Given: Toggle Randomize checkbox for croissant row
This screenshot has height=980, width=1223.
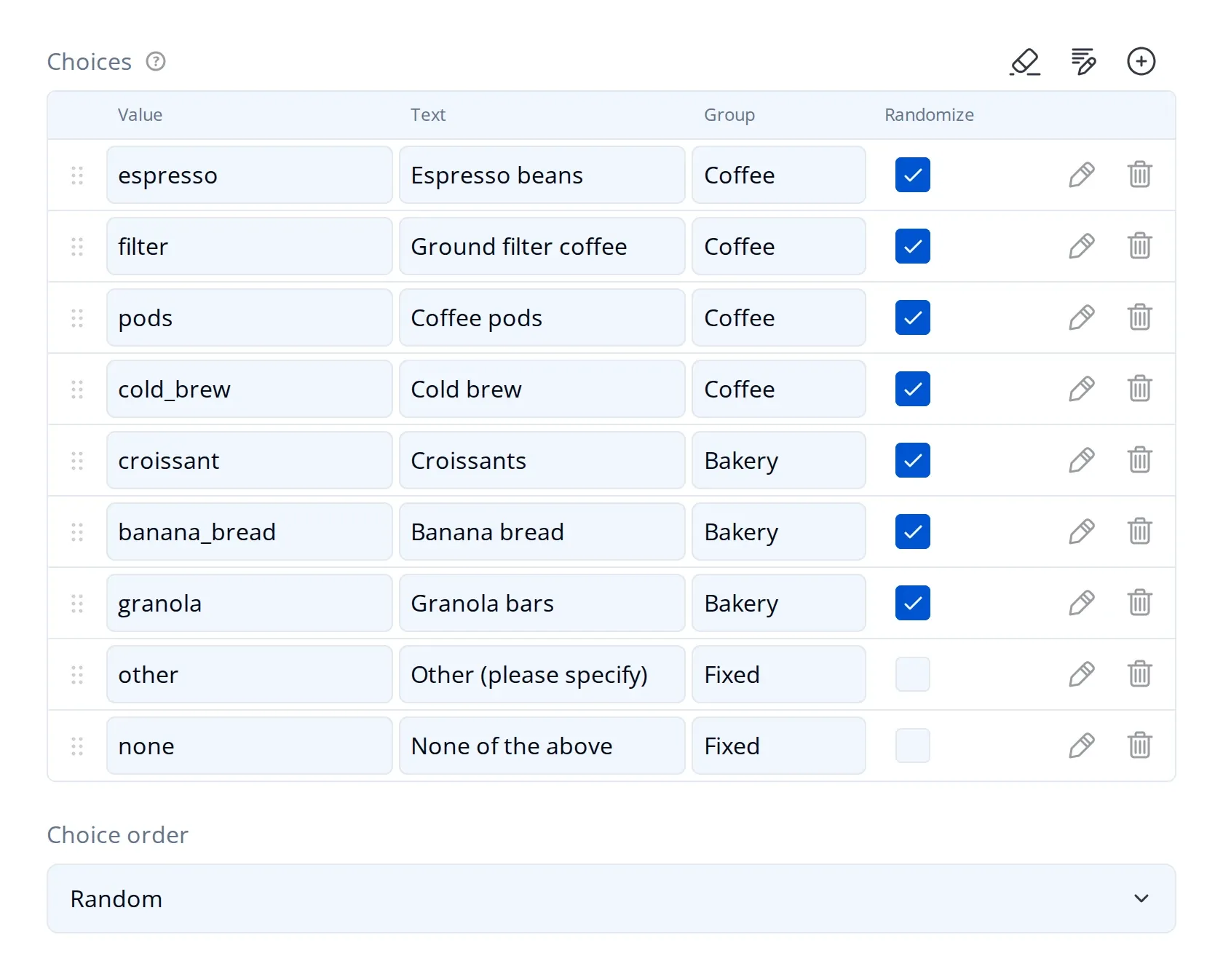Looking at the screenshot, I should [913, 460].
